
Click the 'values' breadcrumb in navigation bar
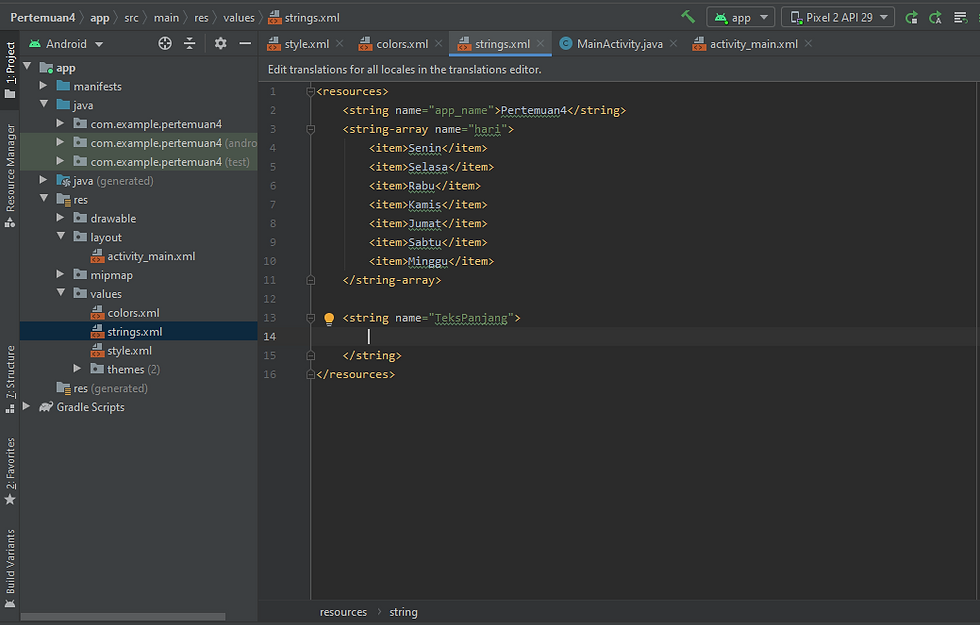[239, 18]
